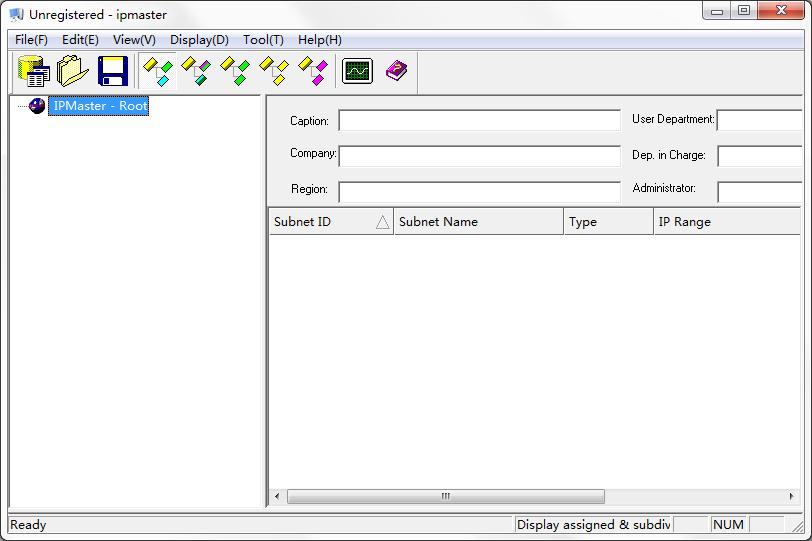
Task: Select the all-magenta subnet view icon
Action: click(x=313, y=71)
